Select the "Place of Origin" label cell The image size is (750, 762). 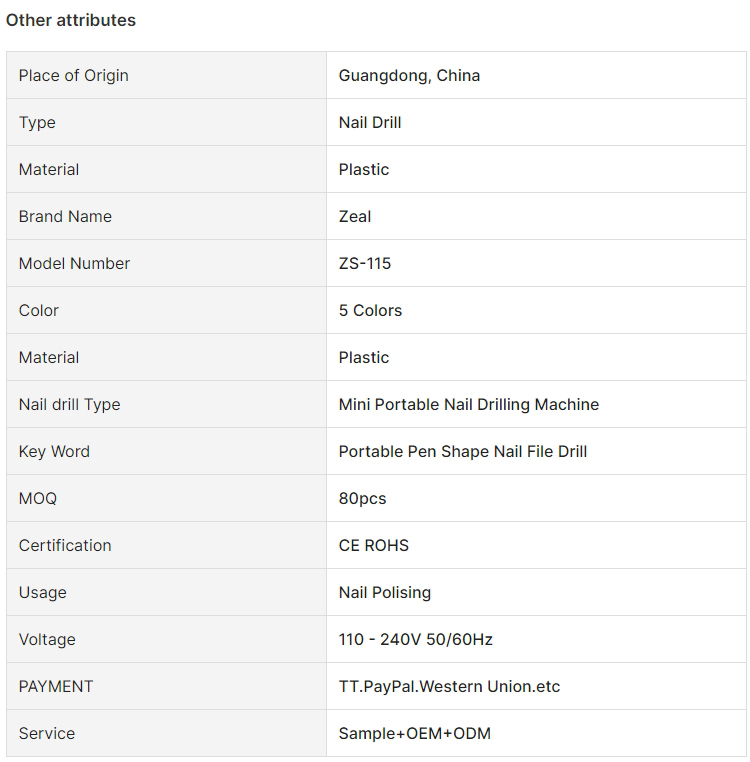74,76
